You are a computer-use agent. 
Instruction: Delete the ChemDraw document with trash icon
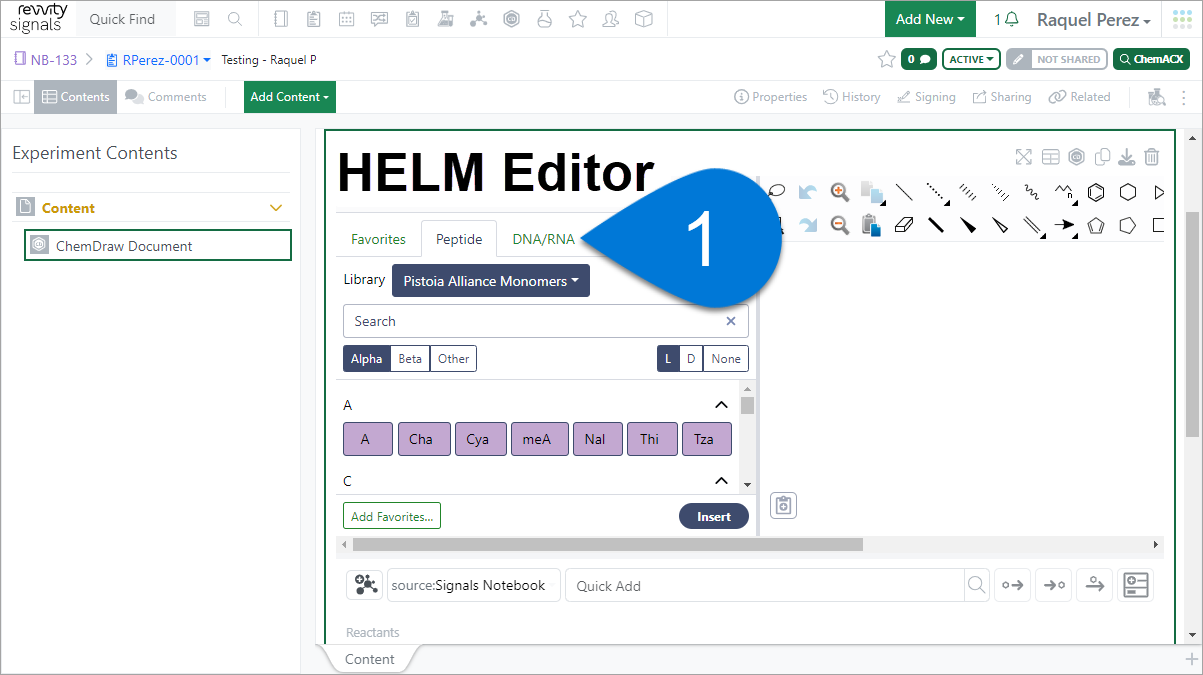click(x=1152, y=157)
